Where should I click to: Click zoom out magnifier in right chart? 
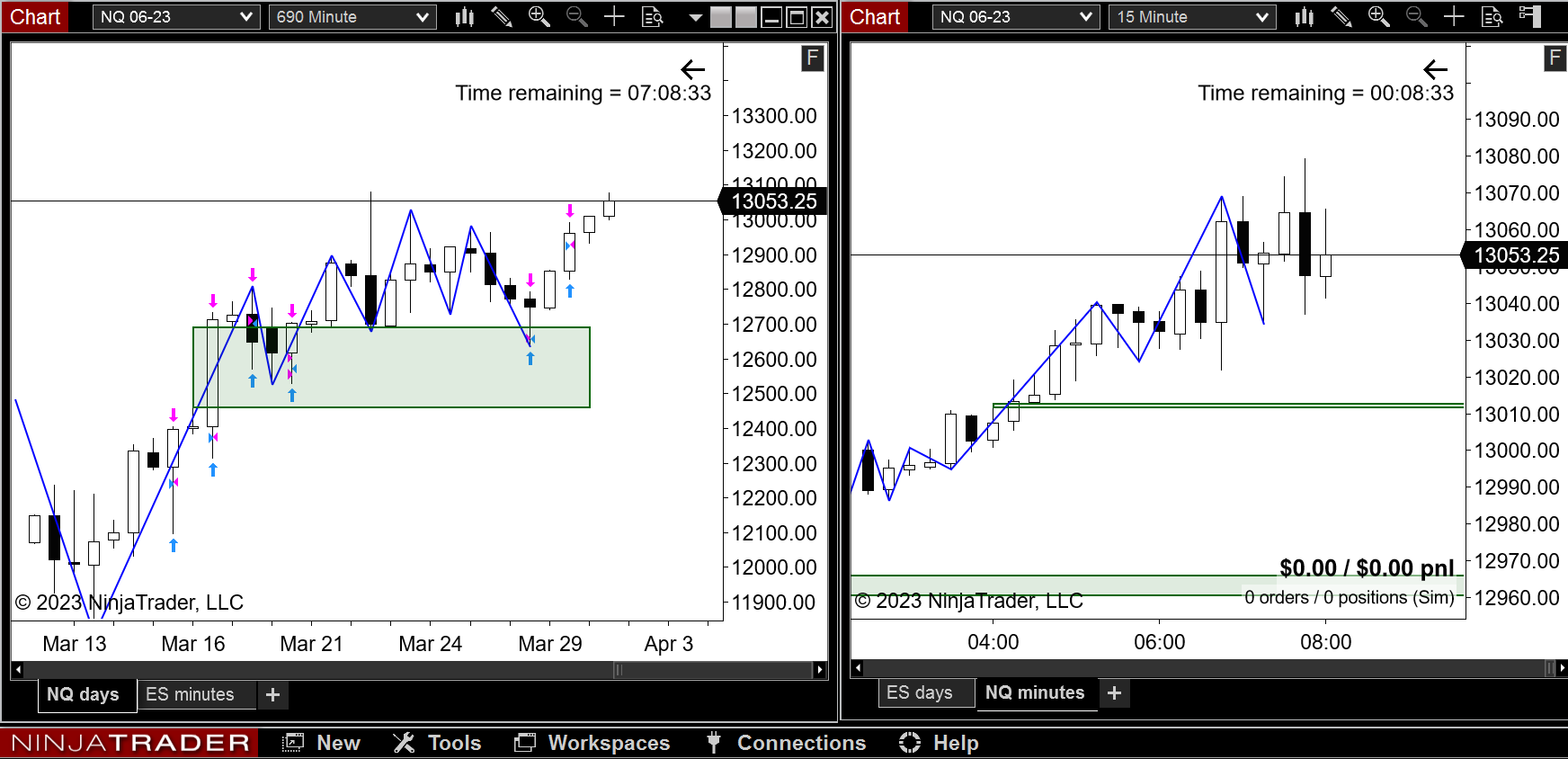[1416, 16]
